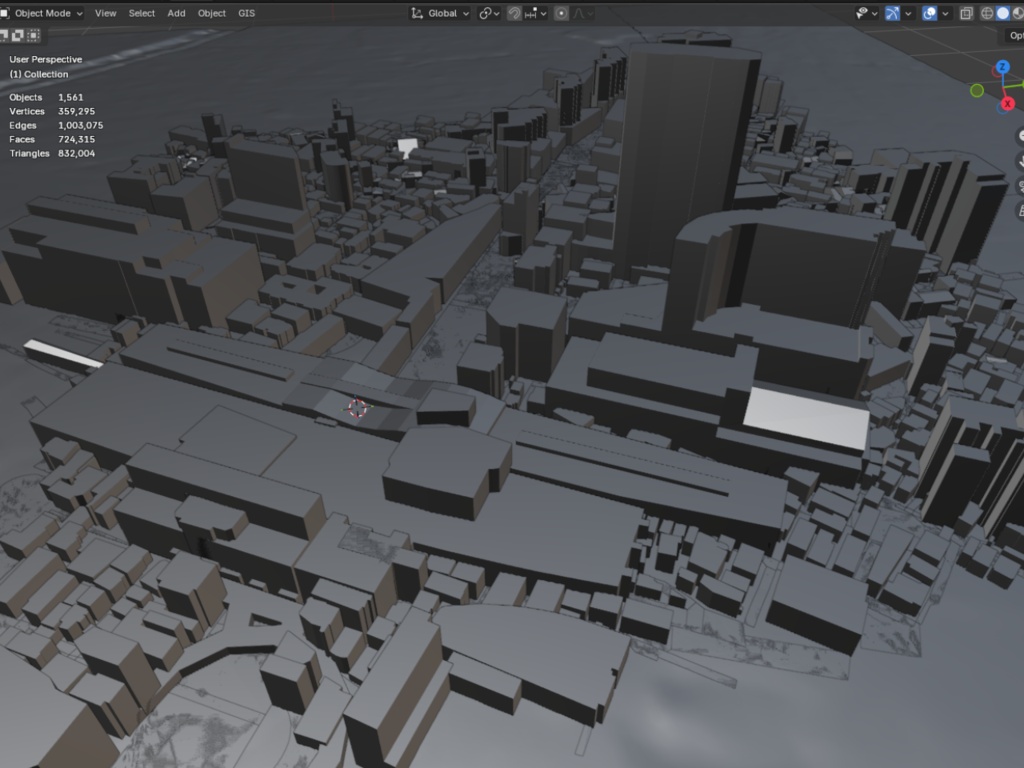Screen dimensions: 1024x768
Task: Open the View menu
Action: tap(105, 13)
